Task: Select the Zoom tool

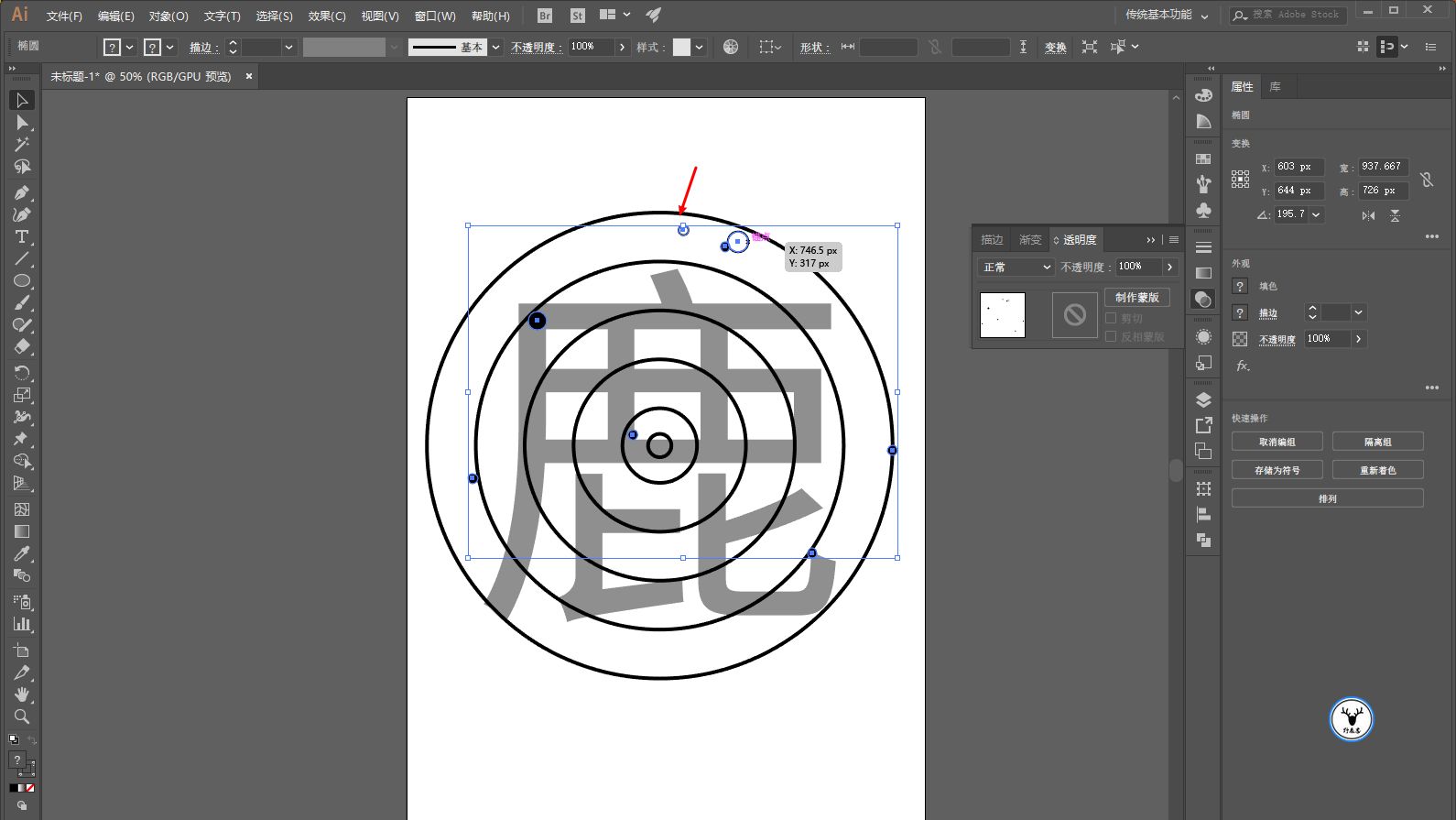Action: point(22,716)
